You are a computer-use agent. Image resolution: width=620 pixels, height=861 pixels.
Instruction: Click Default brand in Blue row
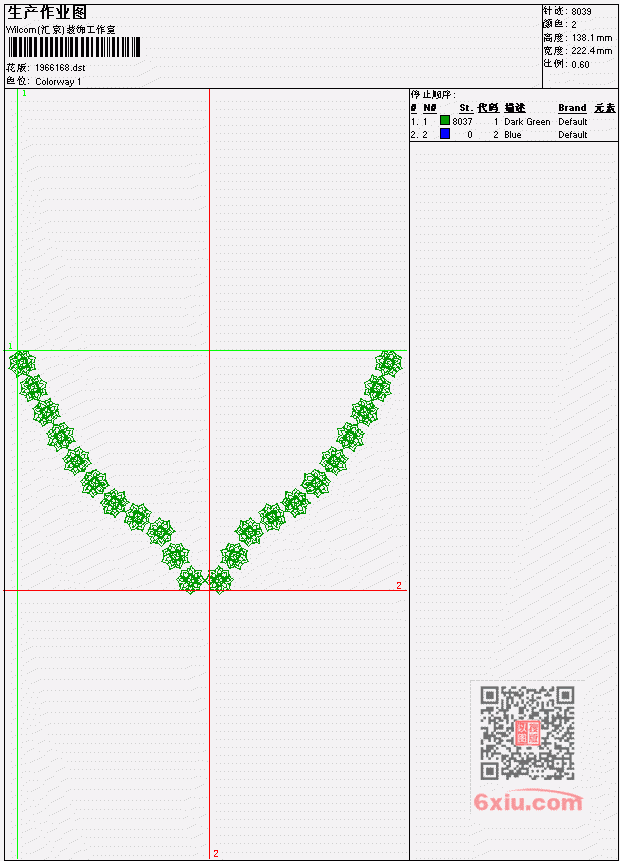point(573,135)
